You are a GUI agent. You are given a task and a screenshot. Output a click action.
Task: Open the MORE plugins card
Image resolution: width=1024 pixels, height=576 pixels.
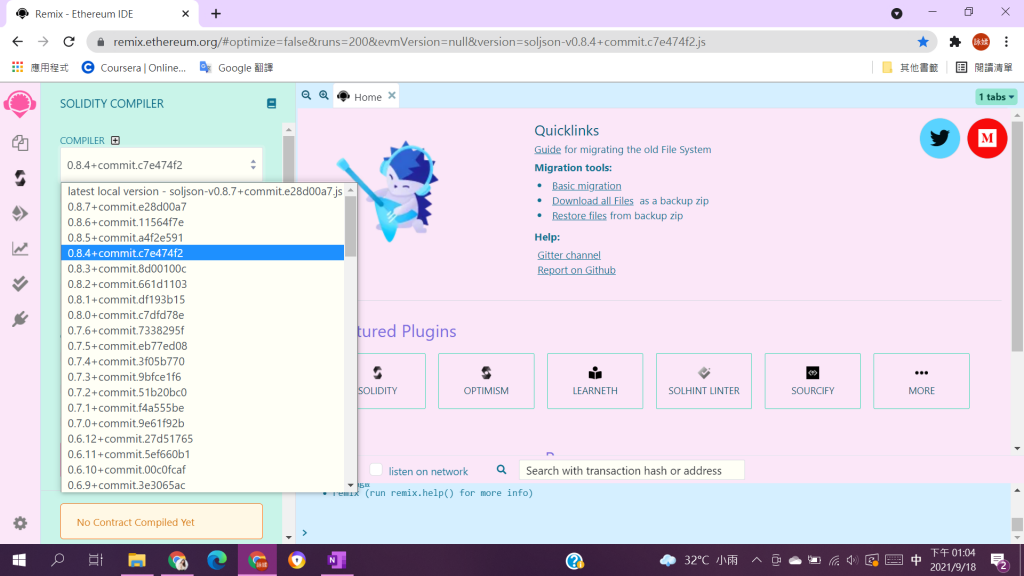[x=921, y=381]
